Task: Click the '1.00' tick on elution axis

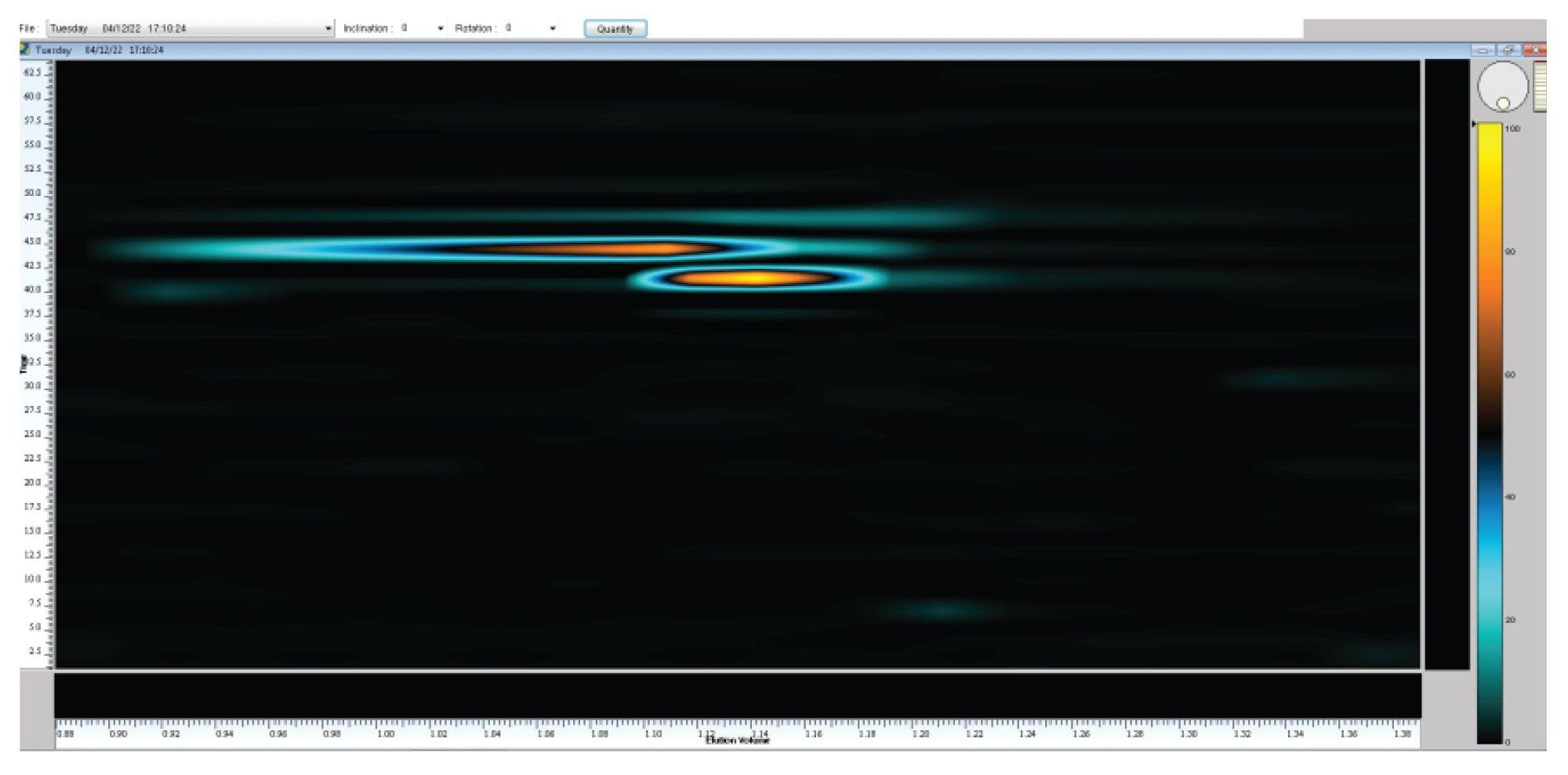Action: coord(386,734)
